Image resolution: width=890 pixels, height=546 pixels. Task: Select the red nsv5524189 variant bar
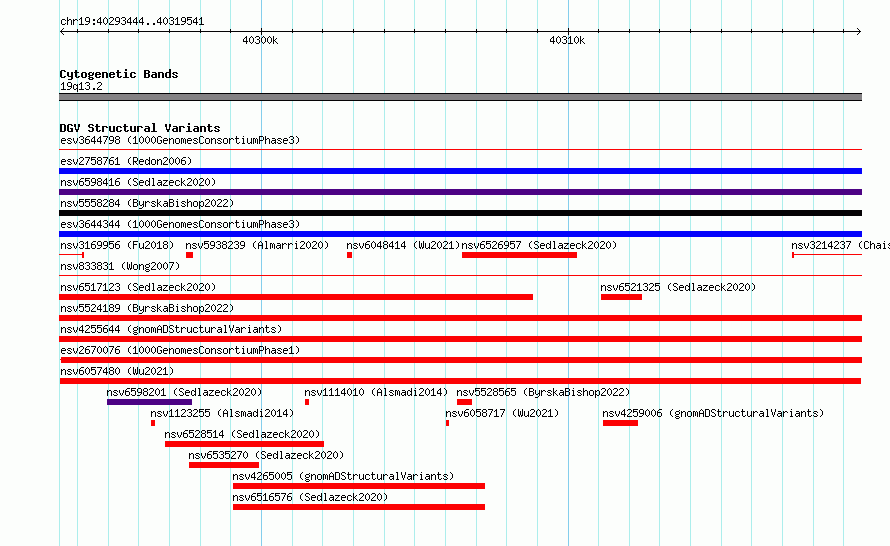point(460,318)
